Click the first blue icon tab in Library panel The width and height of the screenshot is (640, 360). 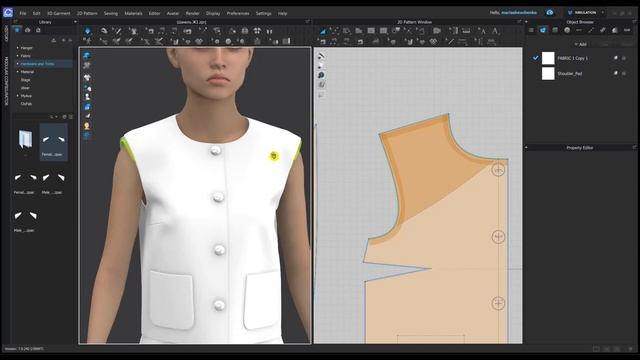(x=17, y=30)
